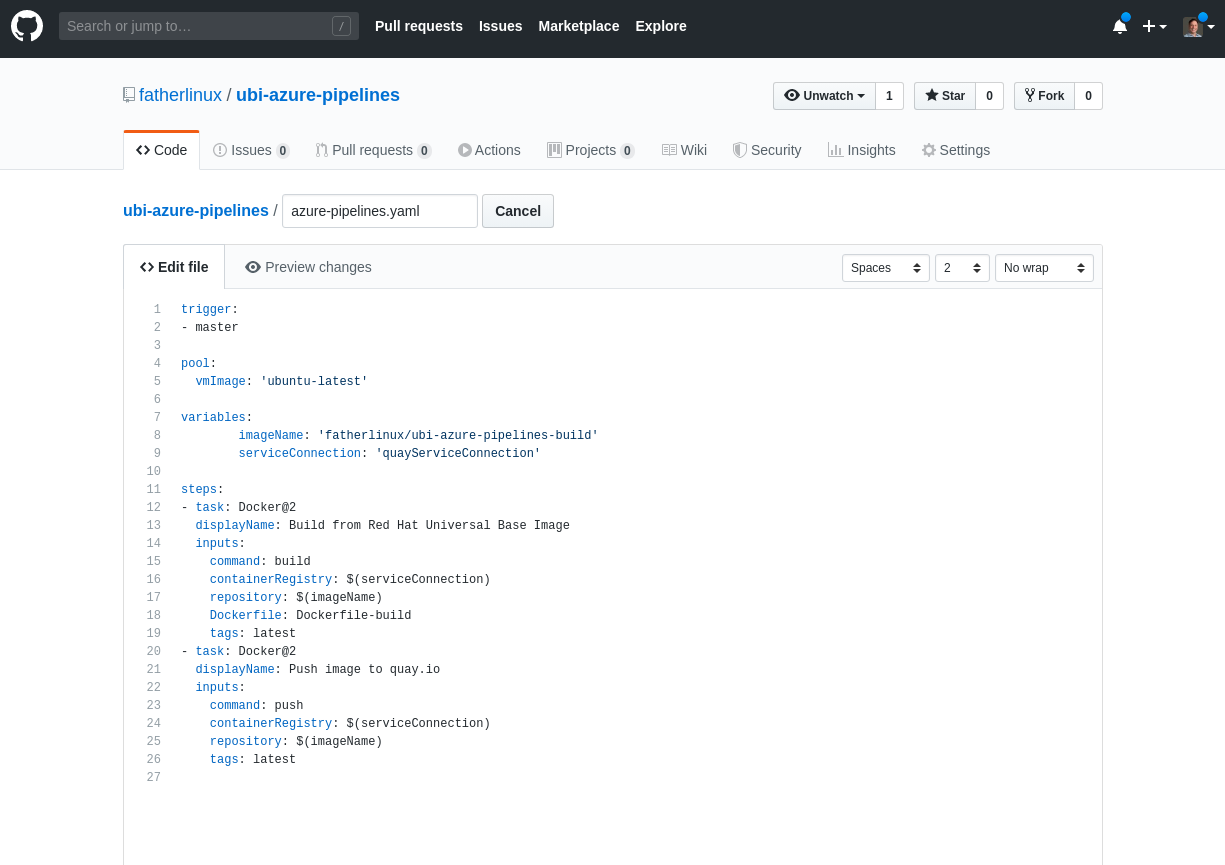Click the Star button
This screenshot has width=1225, height=865.
click(x=945, y=96)
